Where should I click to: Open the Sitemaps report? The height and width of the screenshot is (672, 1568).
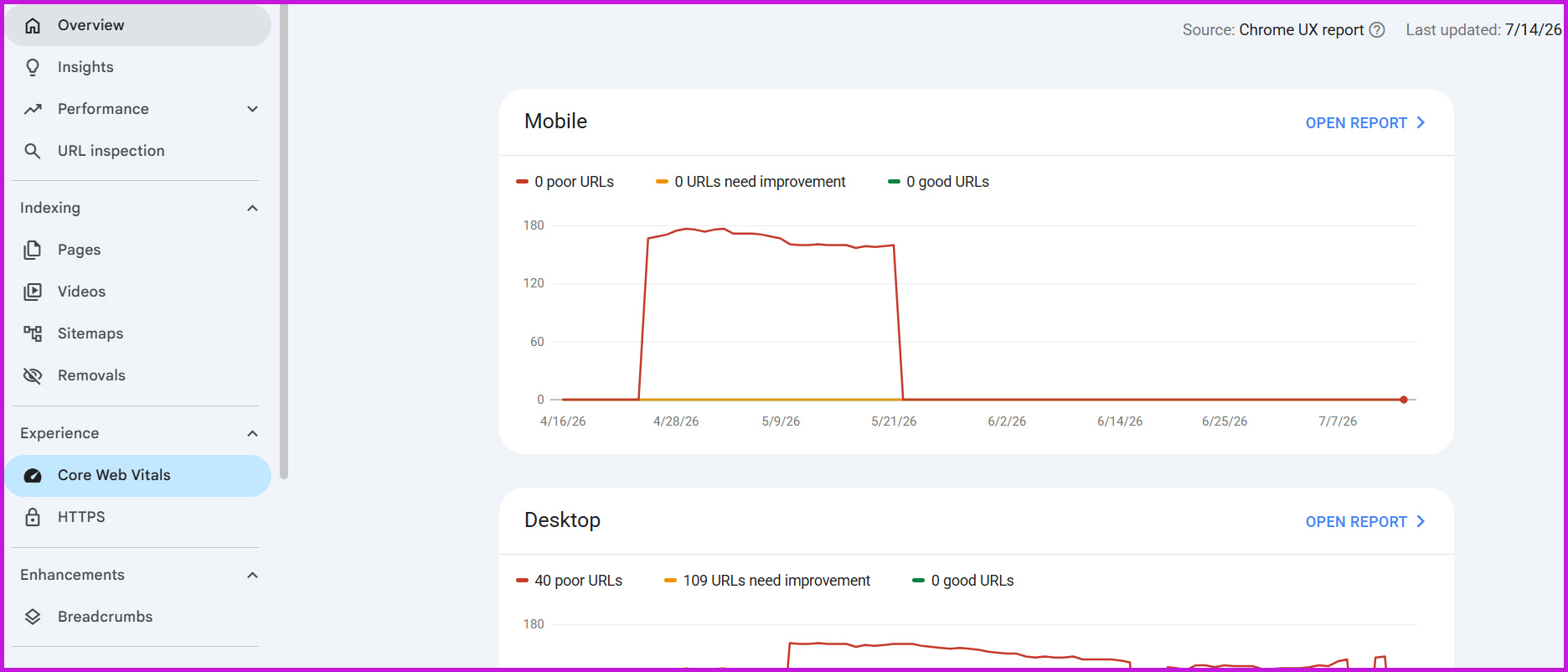(x=138, y=333)
